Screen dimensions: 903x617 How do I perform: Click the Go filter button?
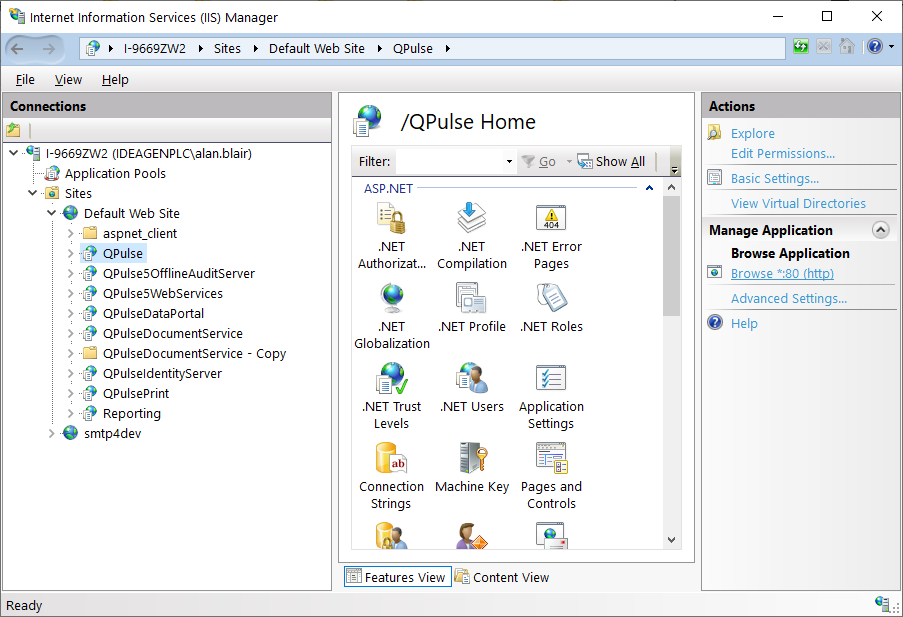pyautogui.click(x=538, y=161)
